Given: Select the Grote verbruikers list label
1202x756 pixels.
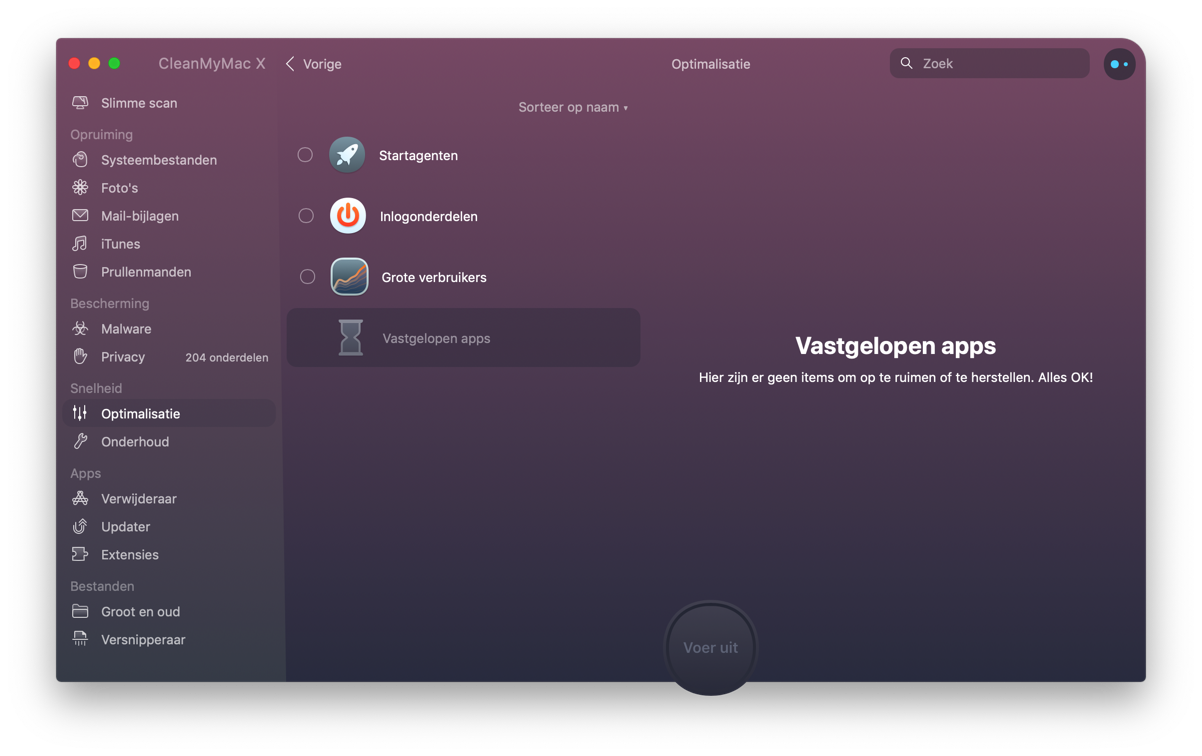Looking at the screenshot, I should [x=434, y=278].
